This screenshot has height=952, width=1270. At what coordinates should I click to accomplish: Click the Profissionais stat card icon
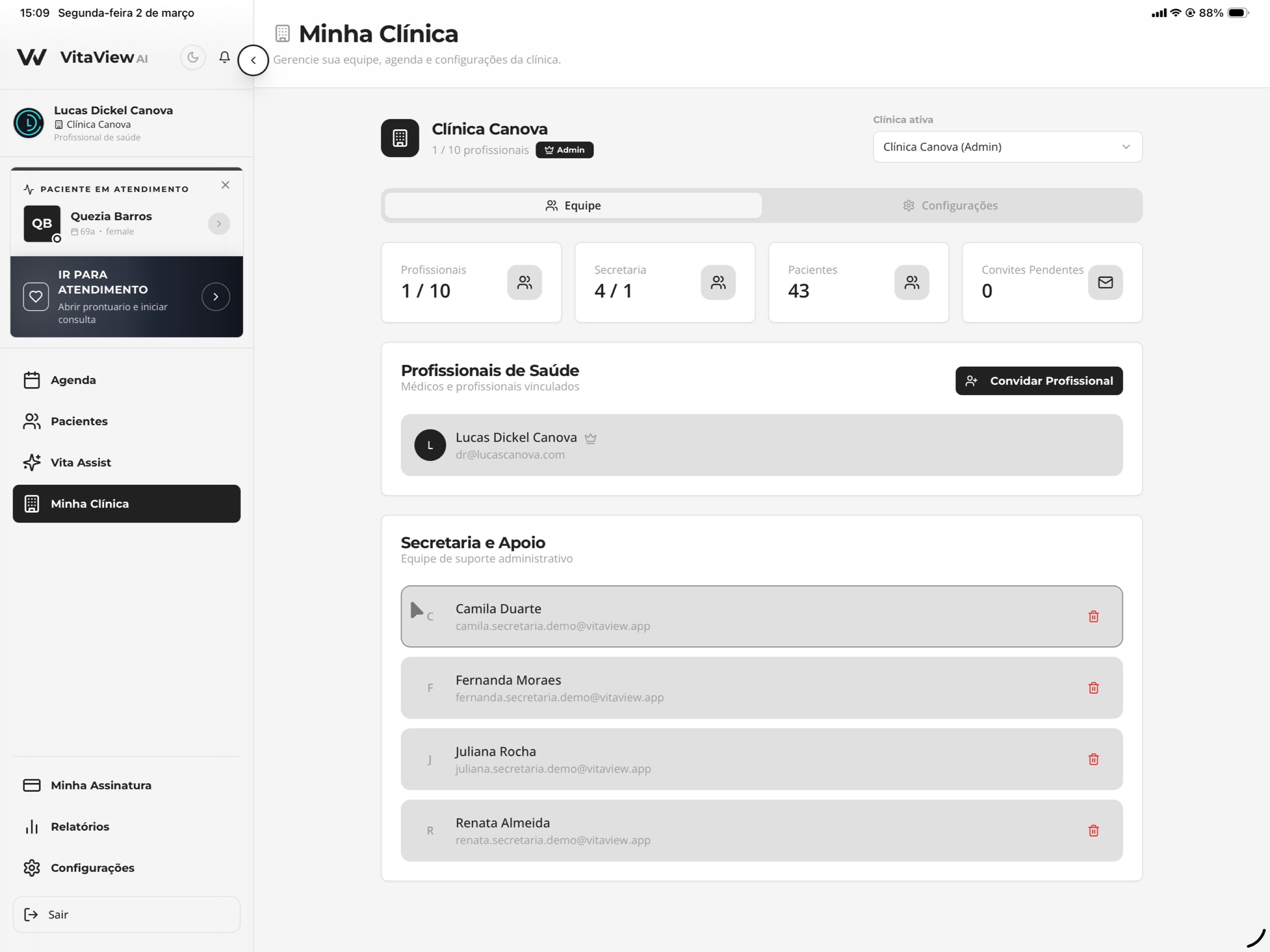pyautogui.click(x=524, y=283)
